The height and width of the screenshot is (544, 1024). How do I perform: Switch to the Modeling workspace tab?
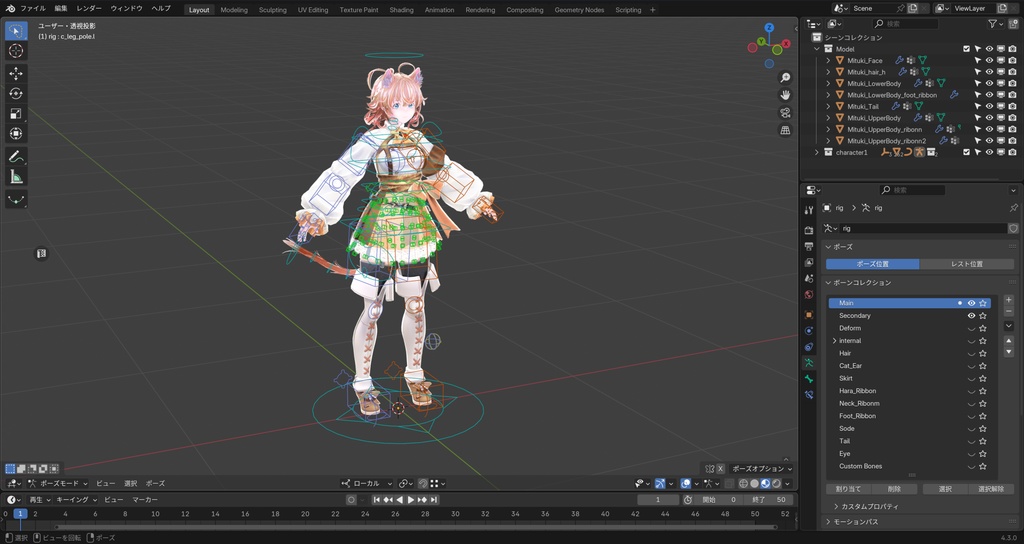pos(234,10)
